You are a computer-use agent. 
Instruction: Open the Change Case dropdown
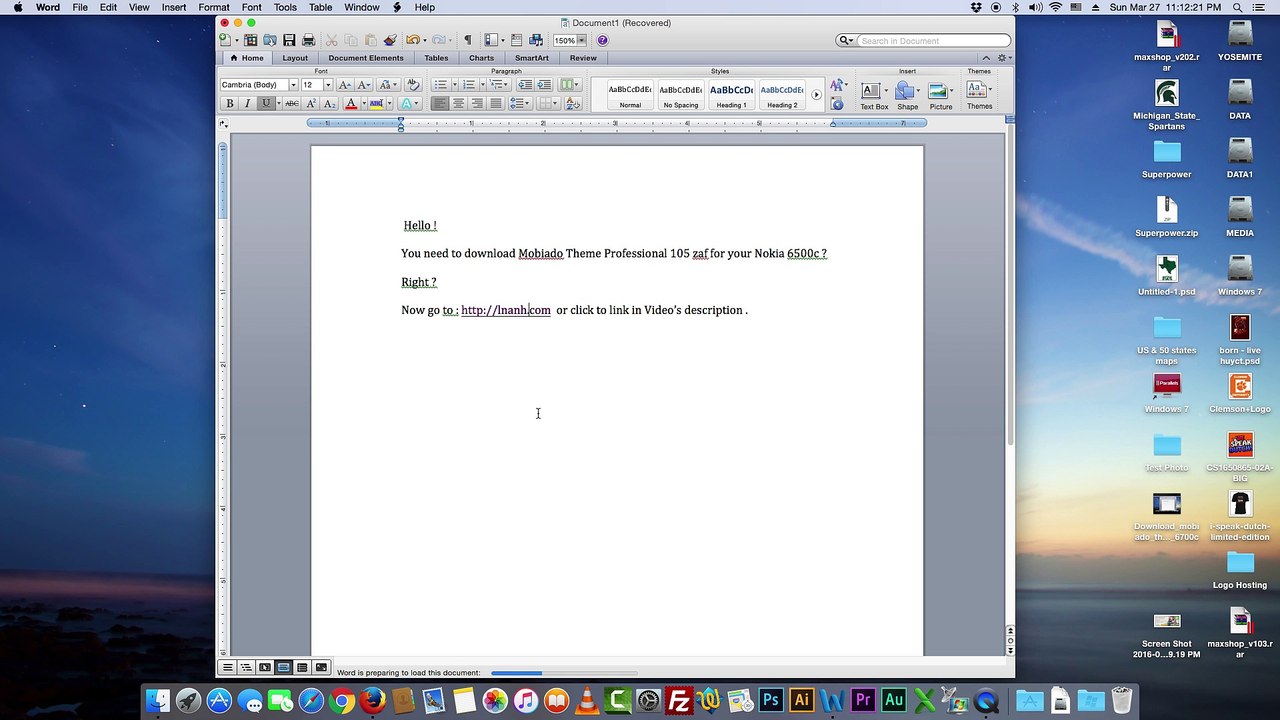pyautogui.click(x=388, y=85)
